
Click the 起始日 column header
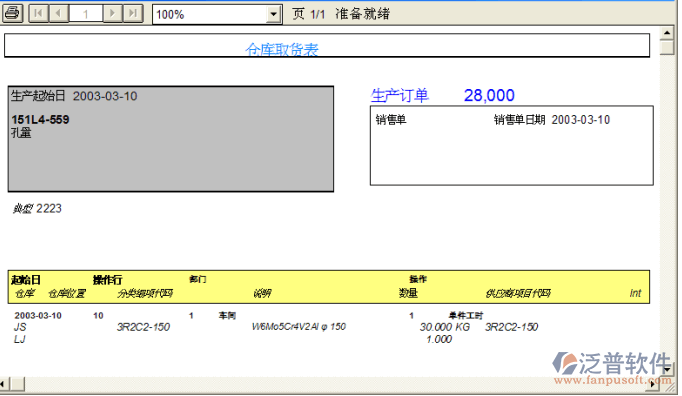(26, 280)
